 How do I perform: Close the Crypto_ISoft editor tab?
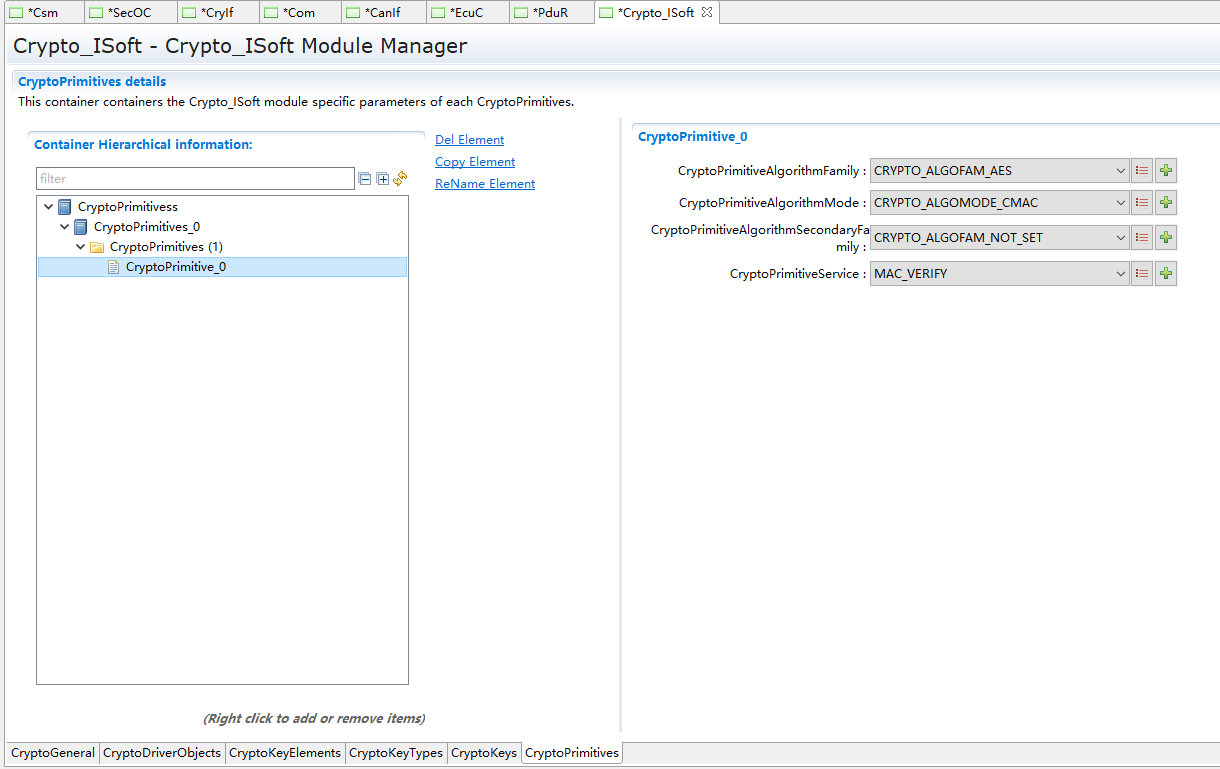[707, 13]
